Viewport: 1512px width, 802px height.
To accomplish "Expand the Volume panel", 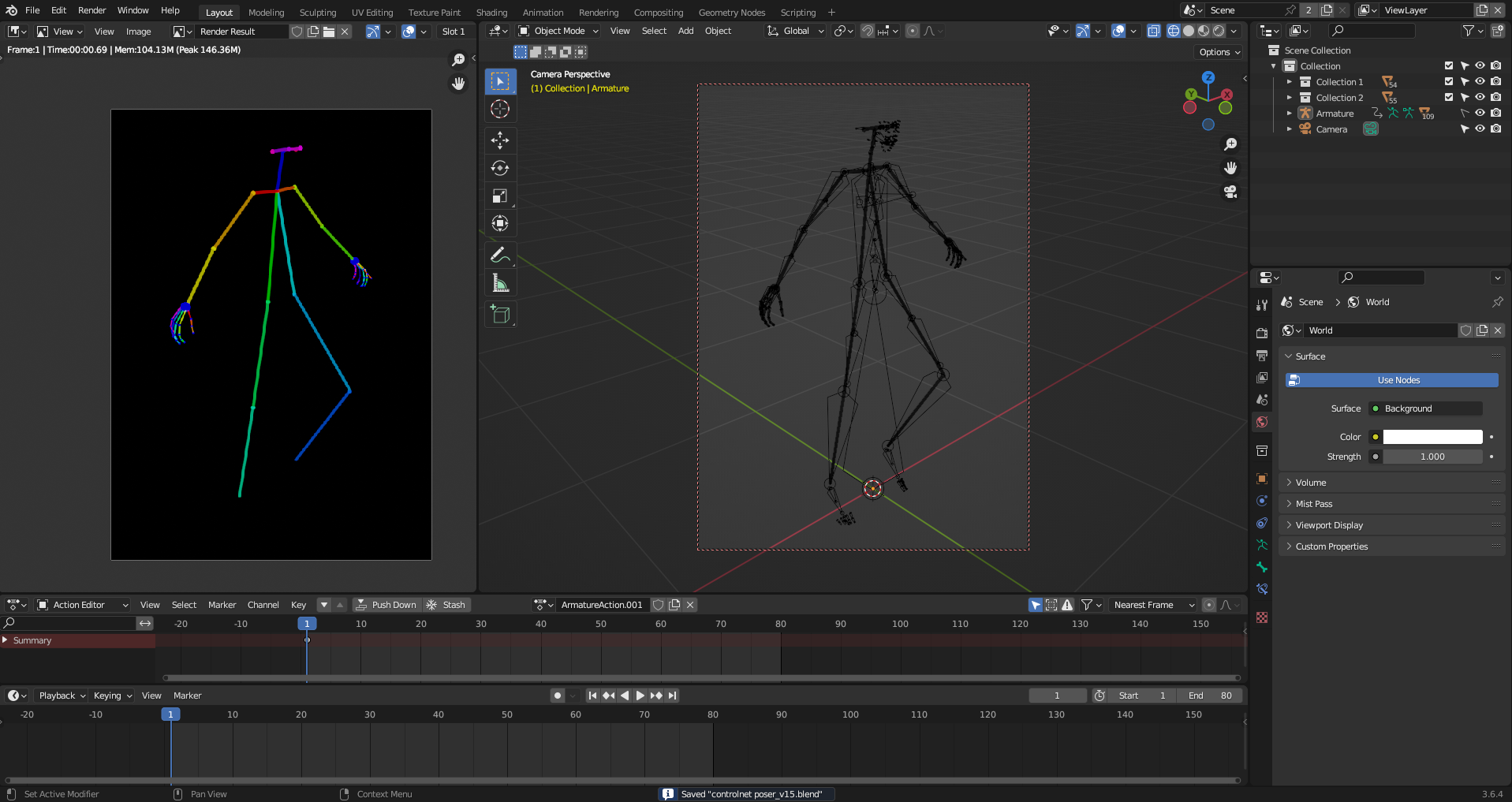I will pos(1311,483).
